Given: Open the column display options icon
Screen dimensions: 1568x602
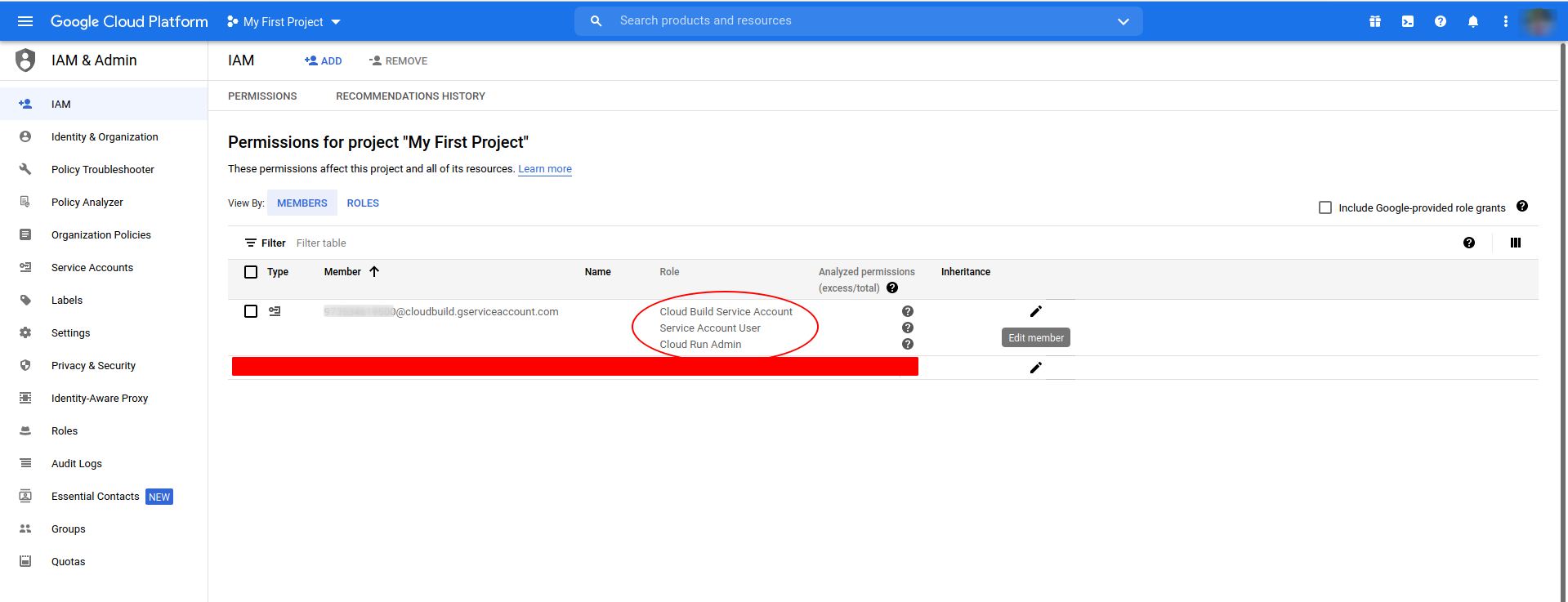Looking at the screenshot, I should [1516, 243].
